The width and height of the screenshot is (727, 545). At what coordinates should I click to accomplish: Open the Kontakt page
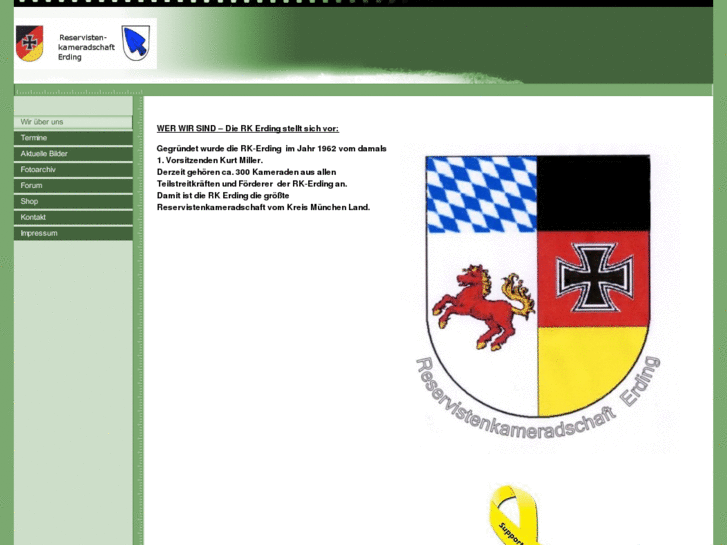[x=73, y=217]
